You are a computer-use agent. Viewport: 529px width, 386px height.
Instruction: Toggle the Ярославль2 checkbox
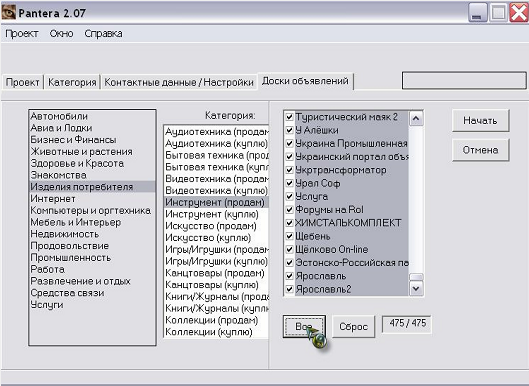[289, 289]
